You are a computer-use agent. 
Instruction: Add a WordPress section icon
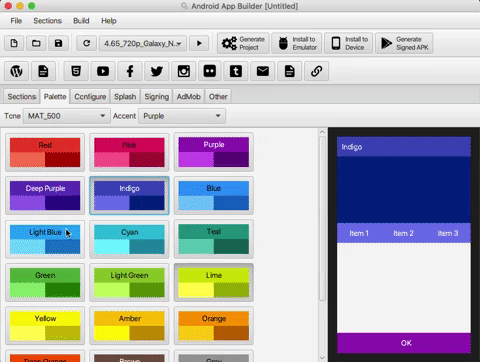click(x=16, y=71)
